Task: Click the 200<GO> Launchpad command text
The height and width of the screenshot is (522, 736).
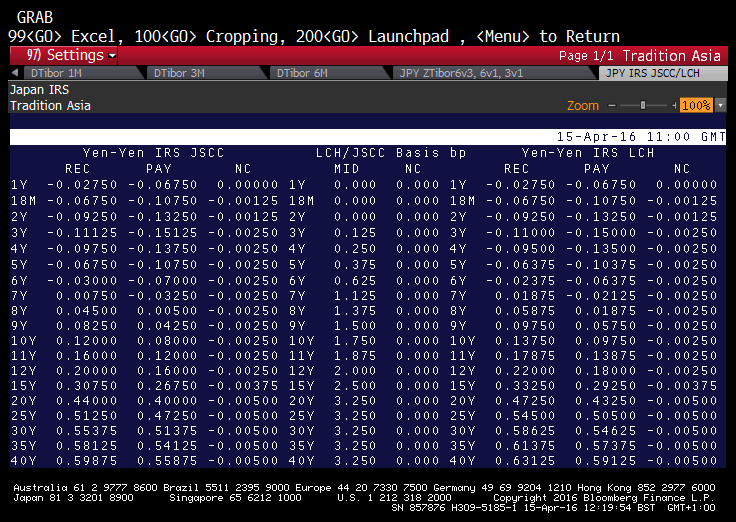Action: pyautogui.click(x=372, y=37)
